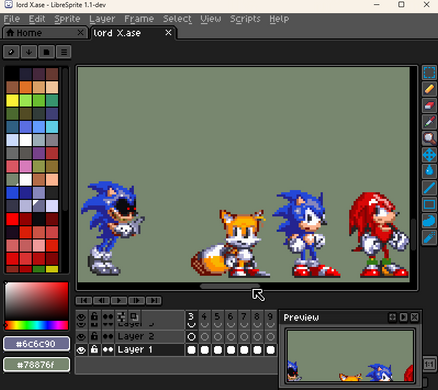Open the Layer menu

pyautogui.click(x=102, y=19)
